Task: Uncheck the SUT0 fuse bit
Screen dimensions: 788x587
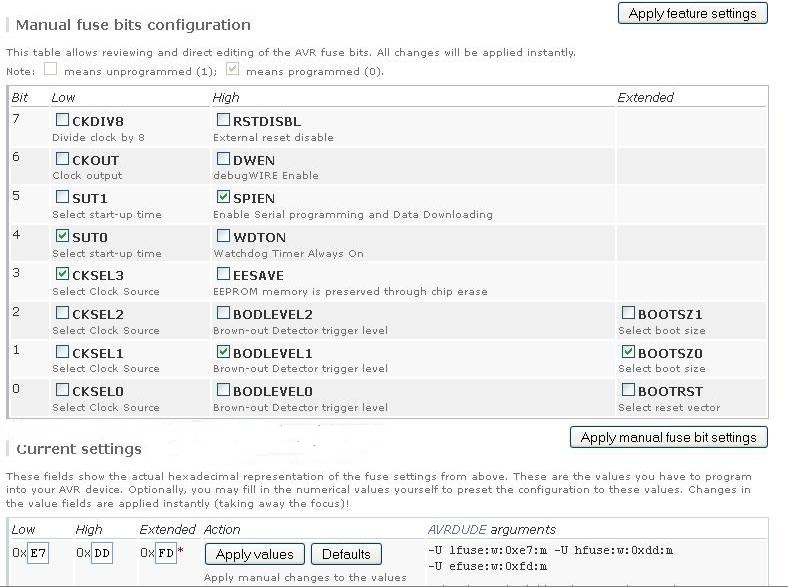Action: coord(62,235)
